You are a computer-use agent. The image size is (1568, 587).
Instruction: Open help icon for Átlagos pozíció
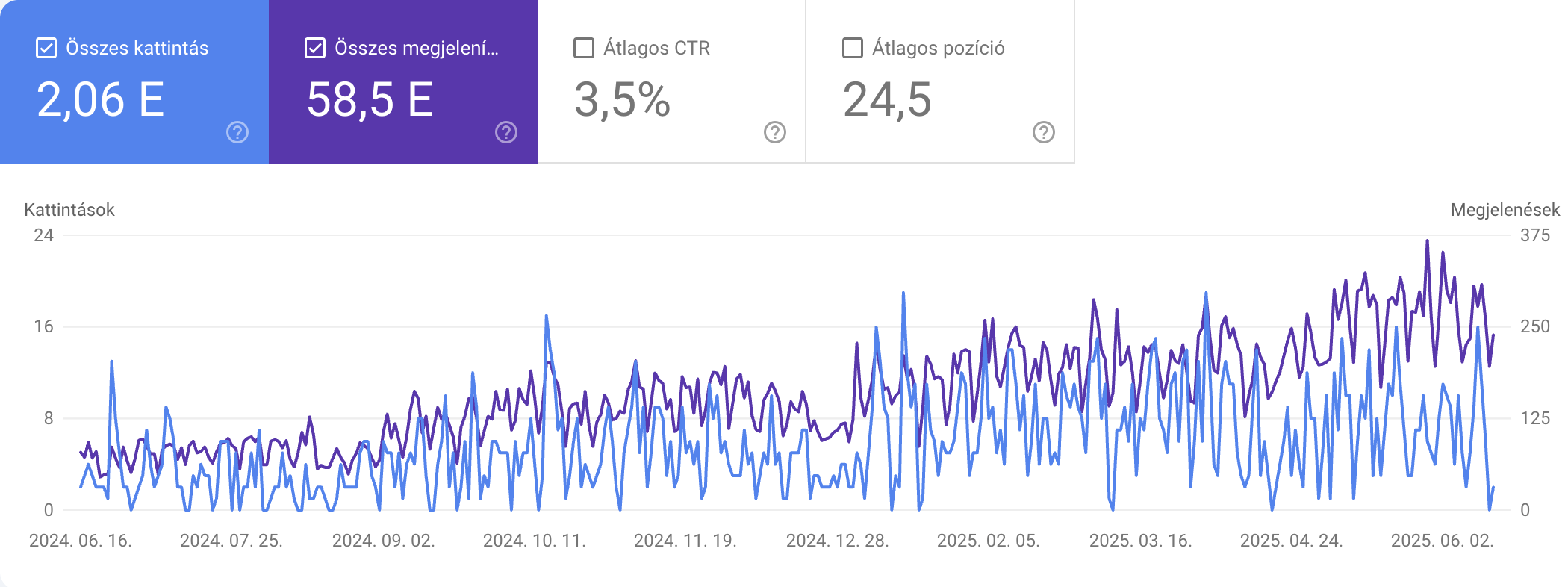click(1044, 132)
